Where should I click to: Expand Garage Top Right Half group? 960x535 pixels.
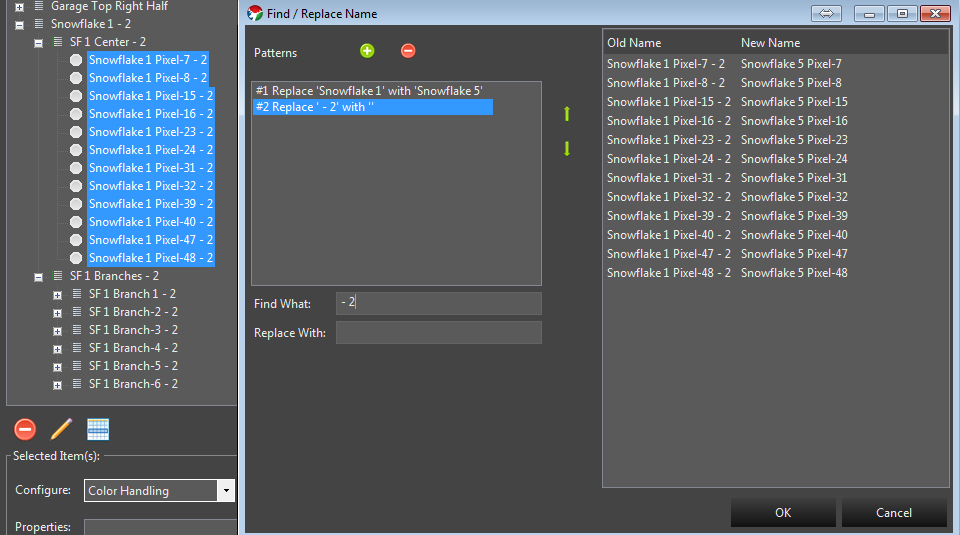click(20, 7)
